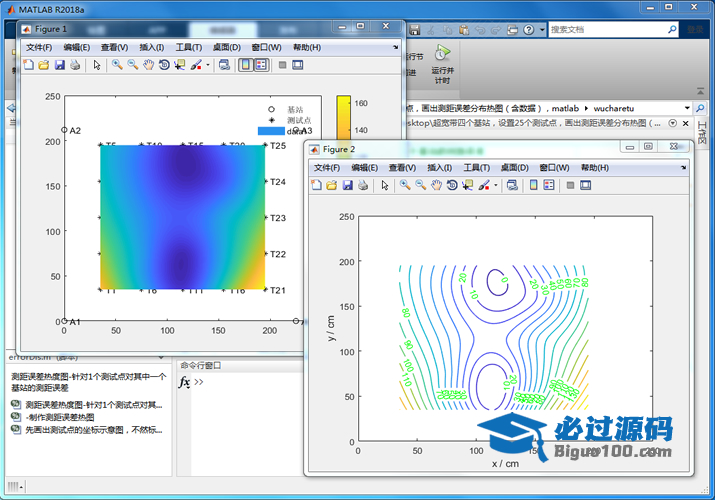The height and width of the screenshot is (500, 715).
Task: Open brush color dropdown arrow in Figure 1
Action: click(x=208, y=65)
